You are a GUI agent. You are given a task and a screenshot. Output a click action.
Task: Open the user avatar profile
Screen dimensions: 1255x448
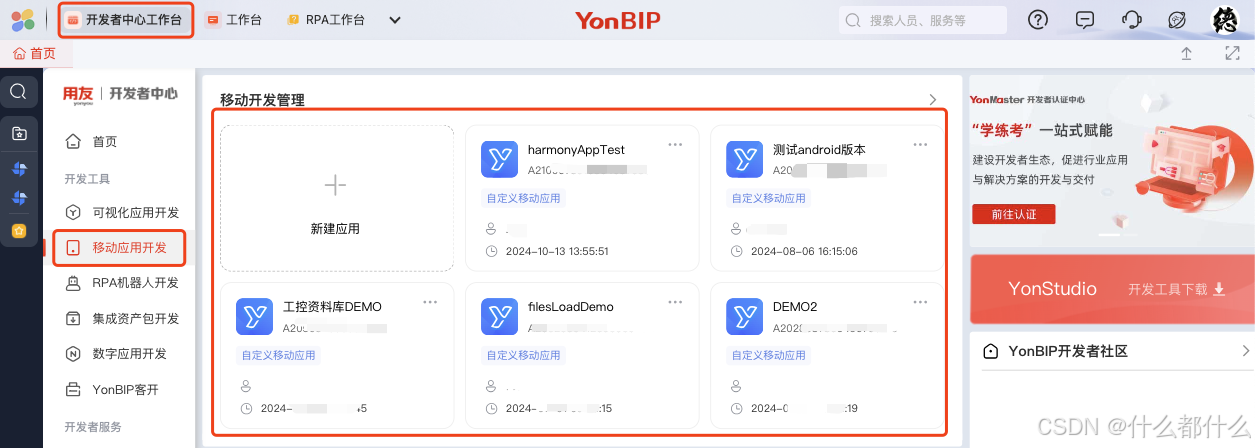1225,20
